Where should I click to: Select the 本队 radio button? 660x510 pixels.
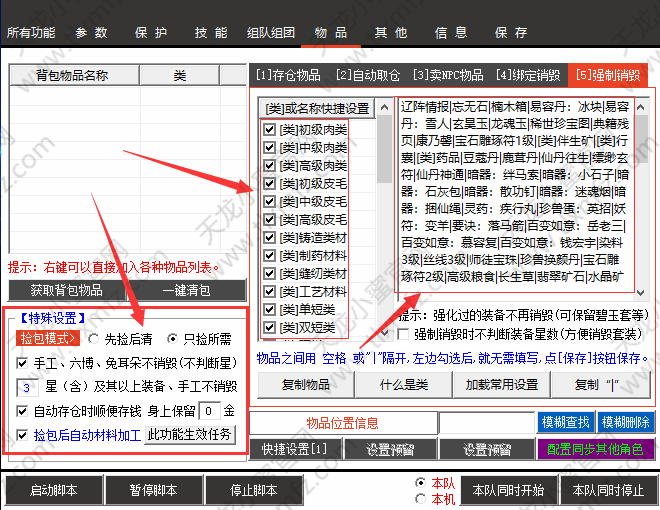click(x=420, y=483)
